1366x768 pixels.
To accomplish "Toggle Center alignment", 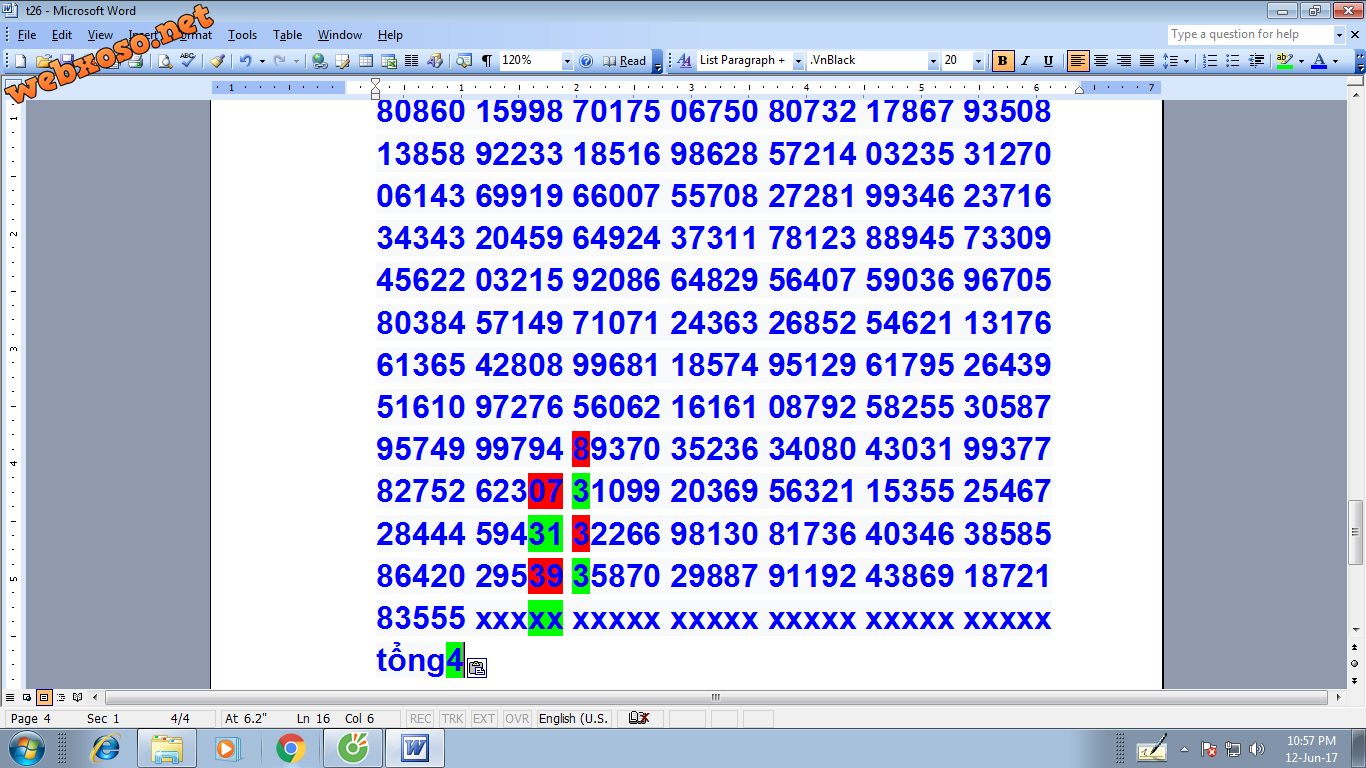I will (x=1101, y=61).
